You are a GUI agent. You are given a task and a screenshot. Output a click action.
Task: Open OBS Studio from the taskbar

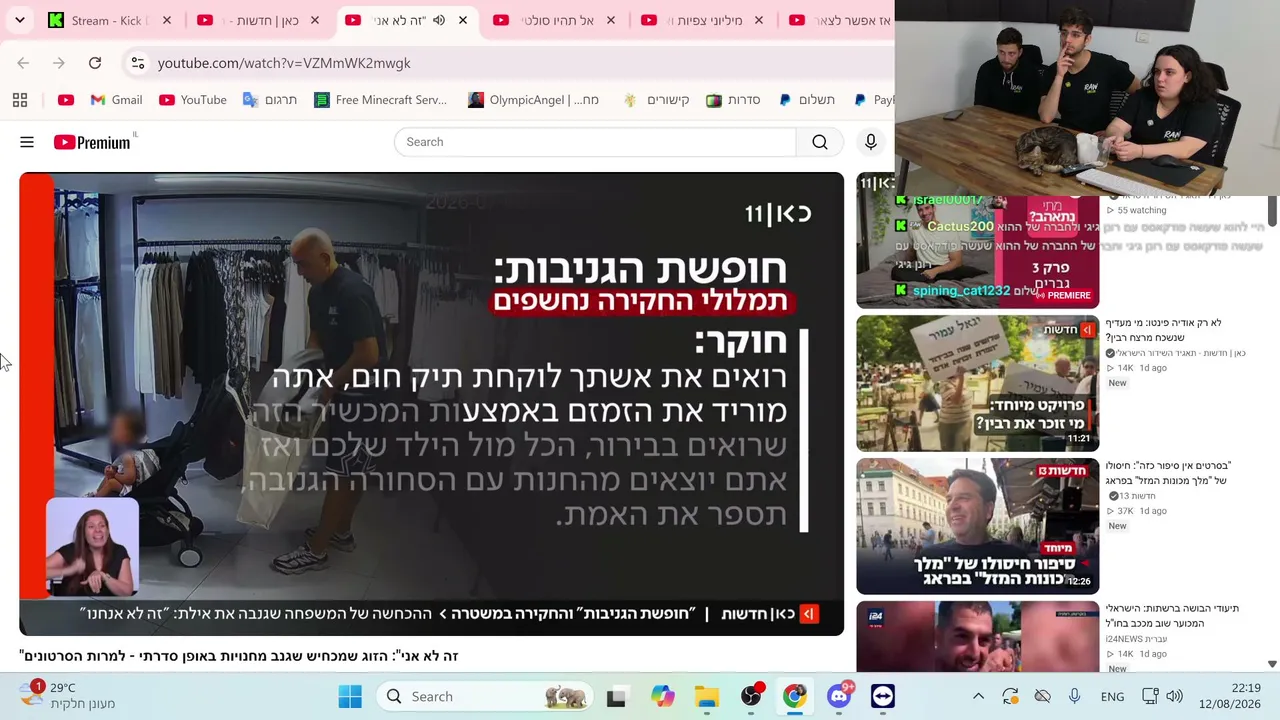[x=751, y=696]
